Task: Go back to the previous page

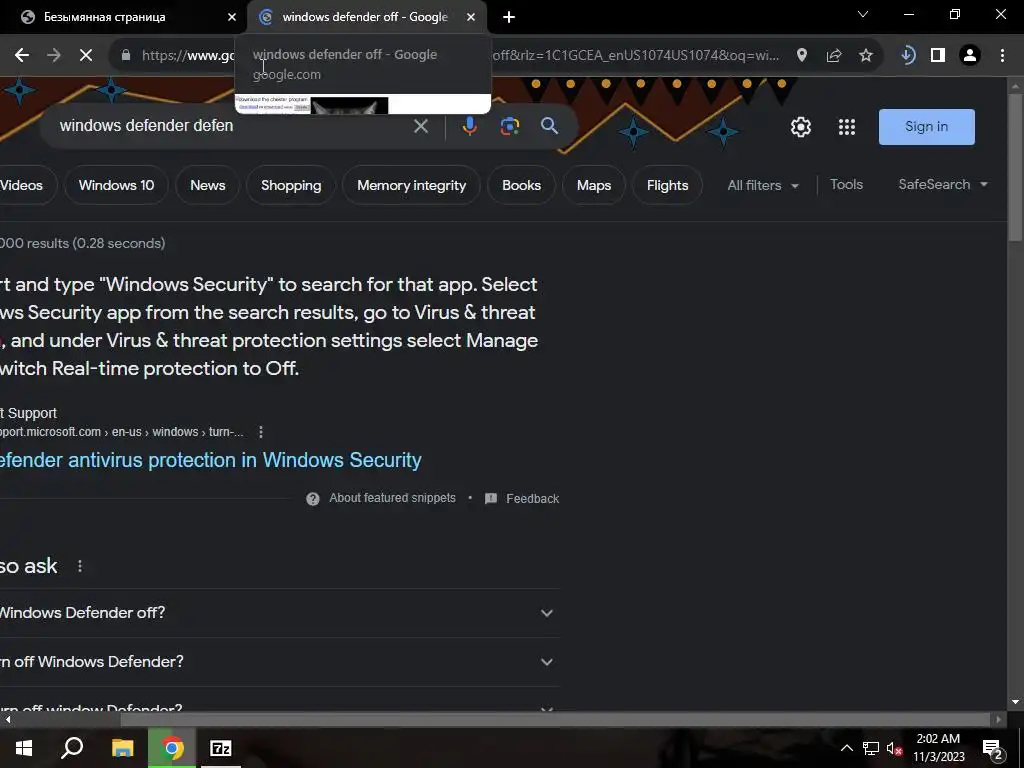Action: (22, 56)
